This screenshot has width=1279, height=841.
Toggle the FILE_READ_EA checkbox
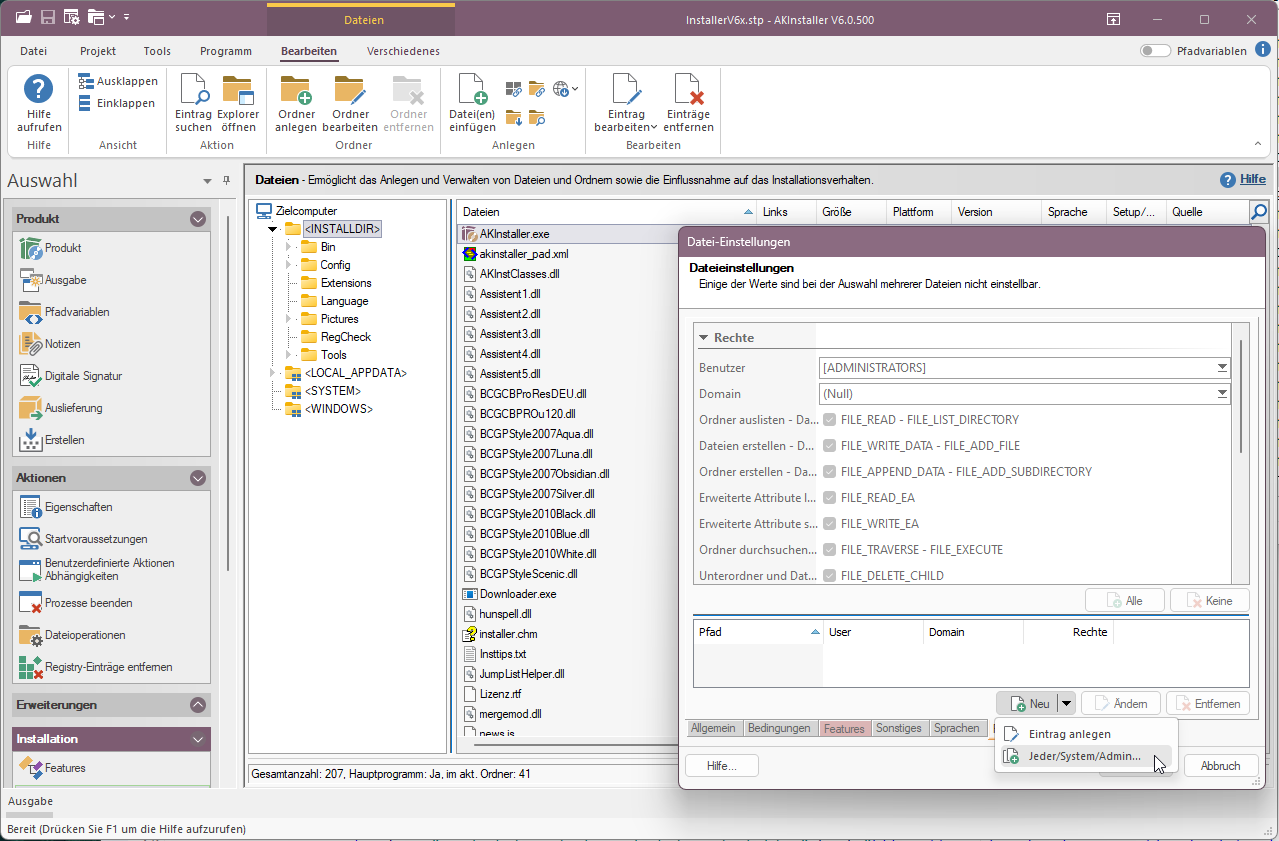pyautogui.click(x=829, y=498)
